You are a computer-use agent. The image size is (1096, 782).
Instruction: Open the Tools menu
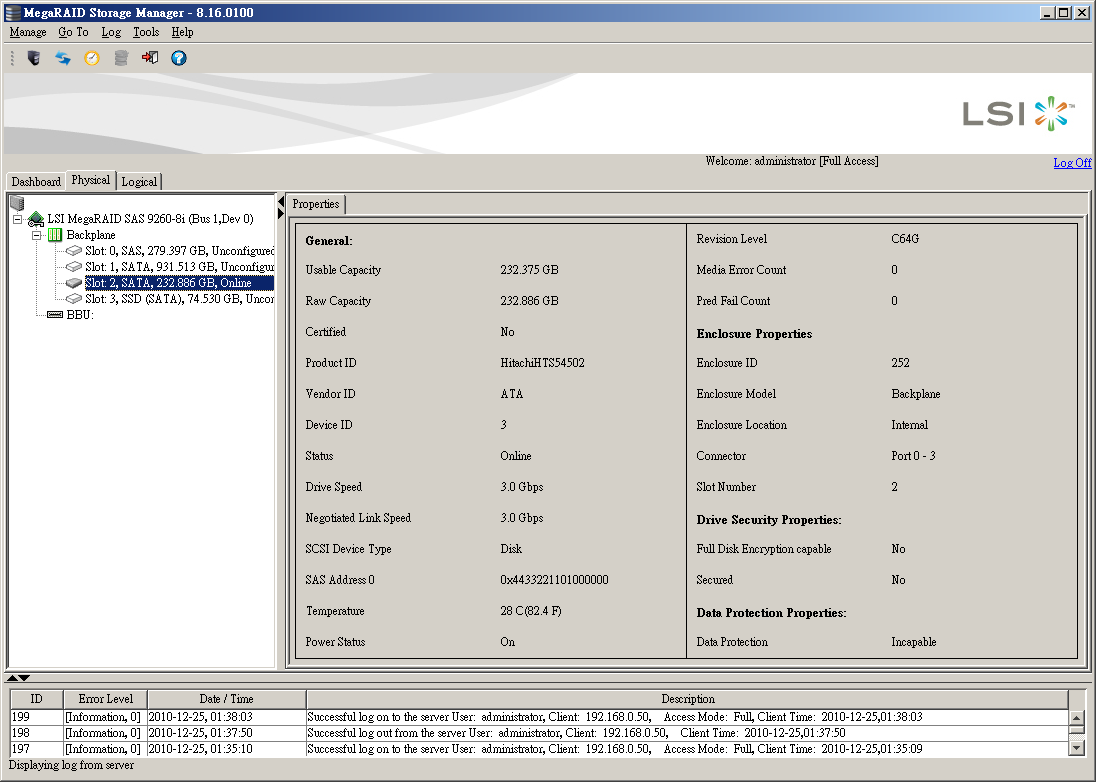pyautogui.click(x=146, y=32)
